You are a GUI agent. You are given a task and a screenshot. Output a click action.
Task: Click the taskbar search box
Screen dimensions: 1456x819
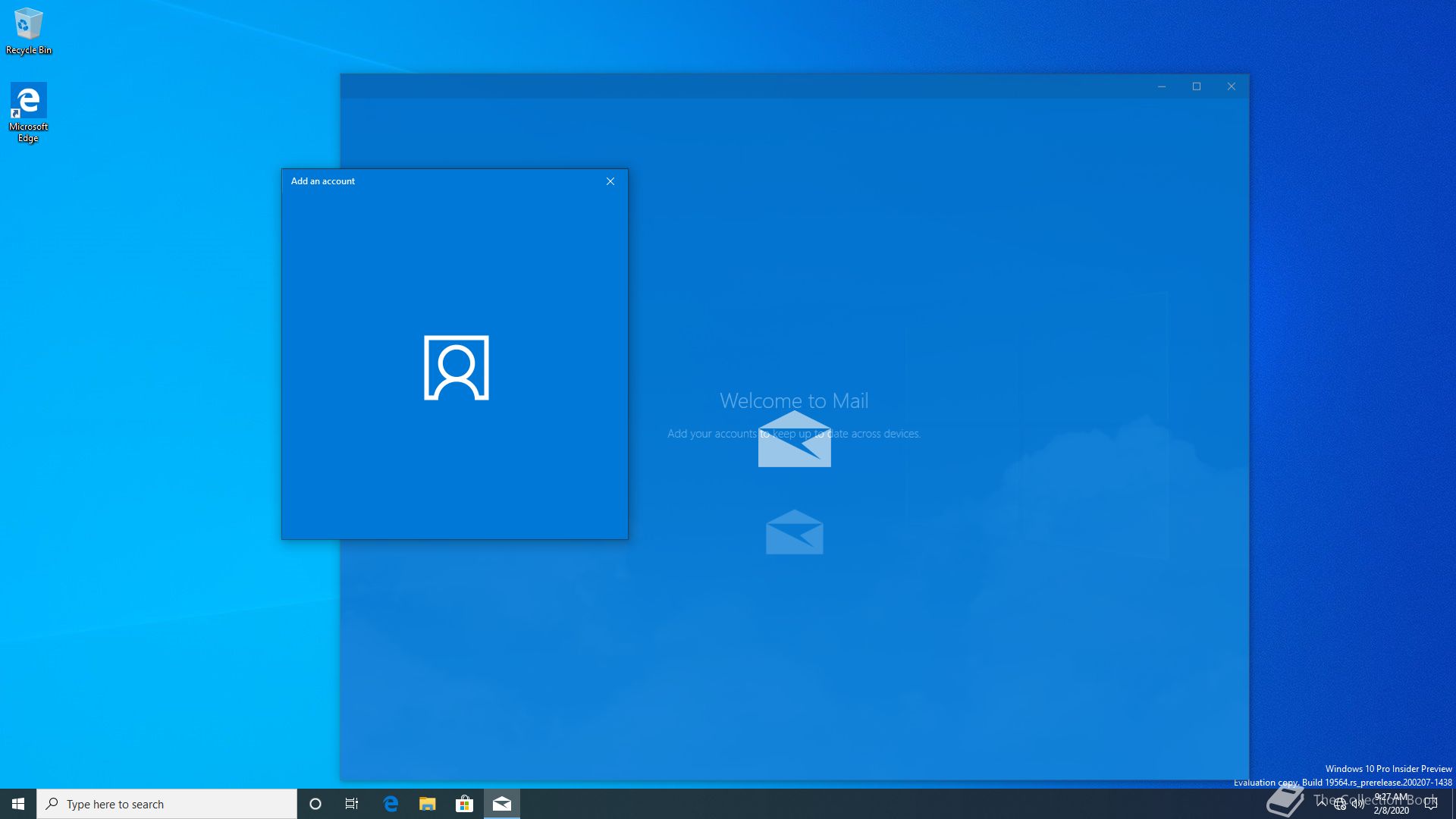pos(167,804)
